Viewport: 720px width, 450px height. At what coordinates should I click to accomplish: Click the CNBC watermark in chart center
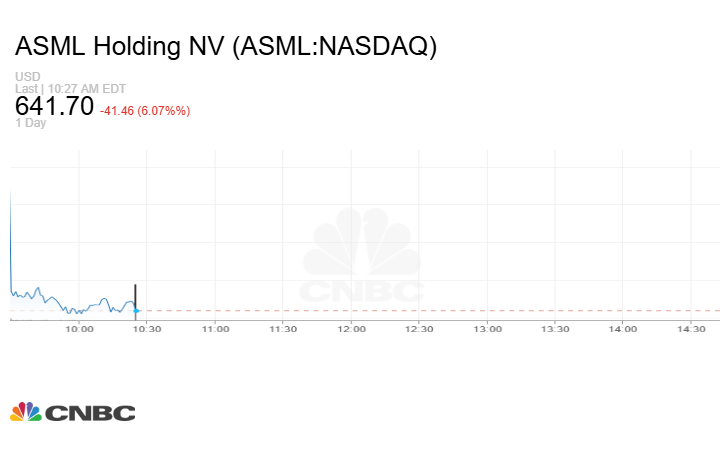click(362, 258)
